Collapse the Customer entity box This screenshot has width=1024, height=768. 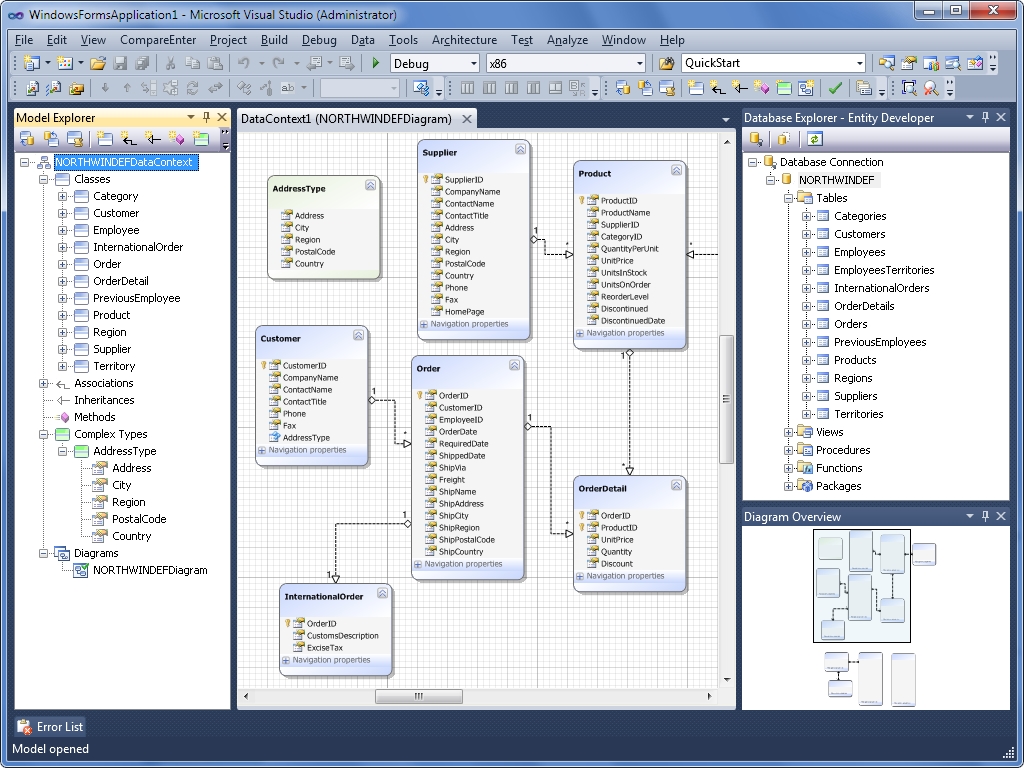click(359, 335)
